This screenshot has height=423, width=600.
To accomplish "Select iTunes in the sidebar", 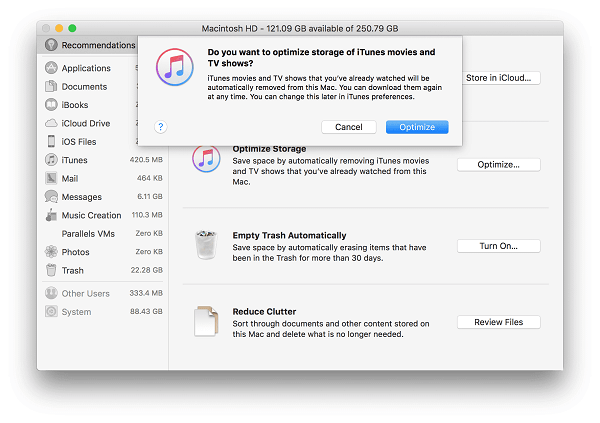I will pyautogui.click(x=74, y=160).
